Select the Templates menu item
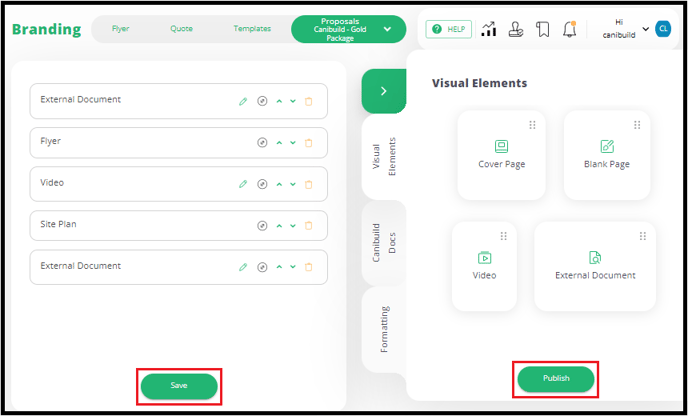 click(x=252, y=29)
